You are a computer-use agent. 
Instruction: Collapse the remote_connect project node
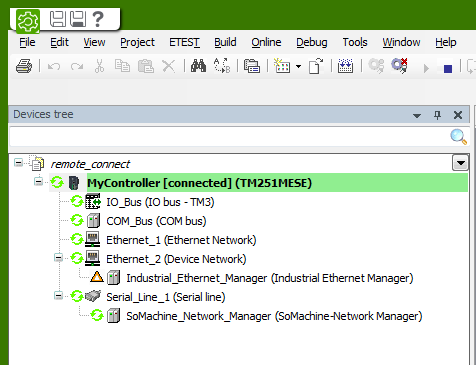[18, 163]
